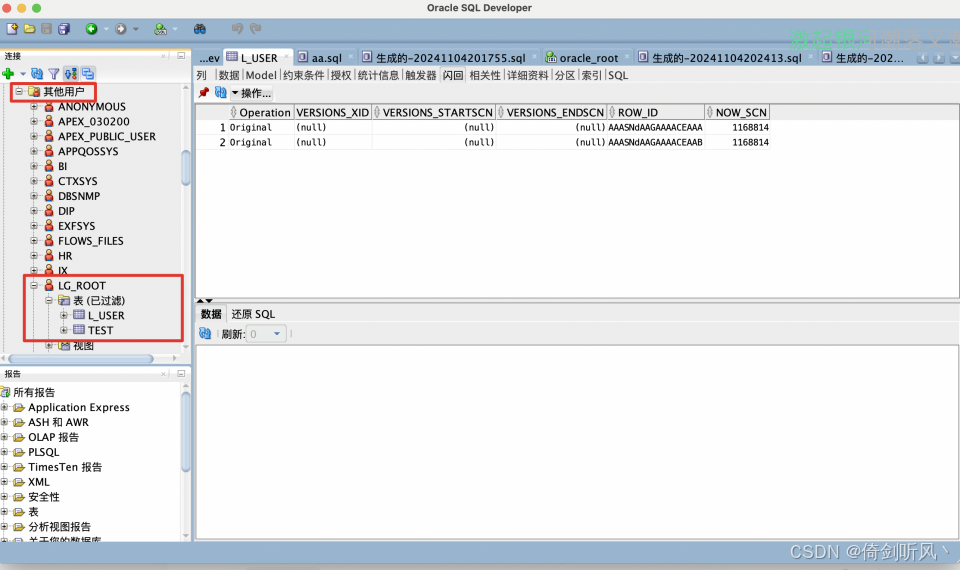Minimize the 报告 reports panel
Screen dimensions: 960x570
point(181,373)
